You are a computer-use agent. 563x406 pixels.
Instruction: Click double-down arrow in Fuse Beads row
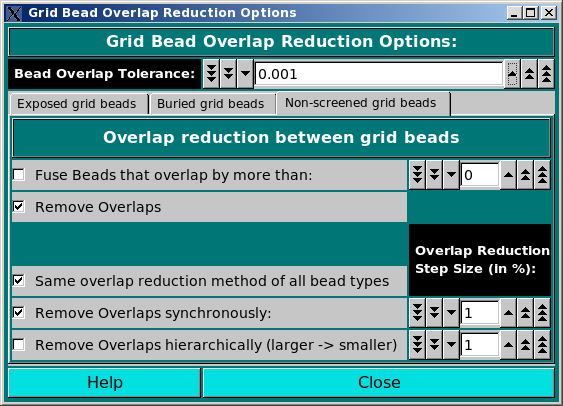(434, 175)
